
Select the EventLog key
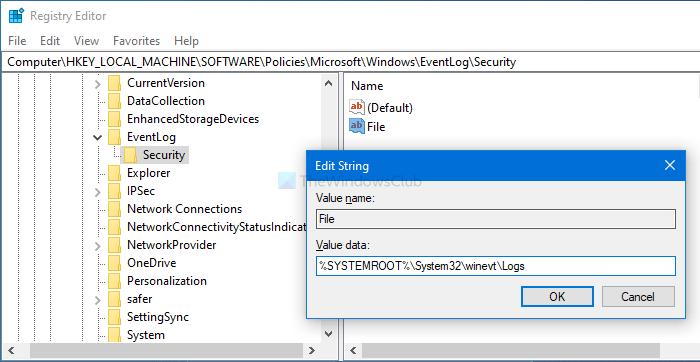coord(151,137)
